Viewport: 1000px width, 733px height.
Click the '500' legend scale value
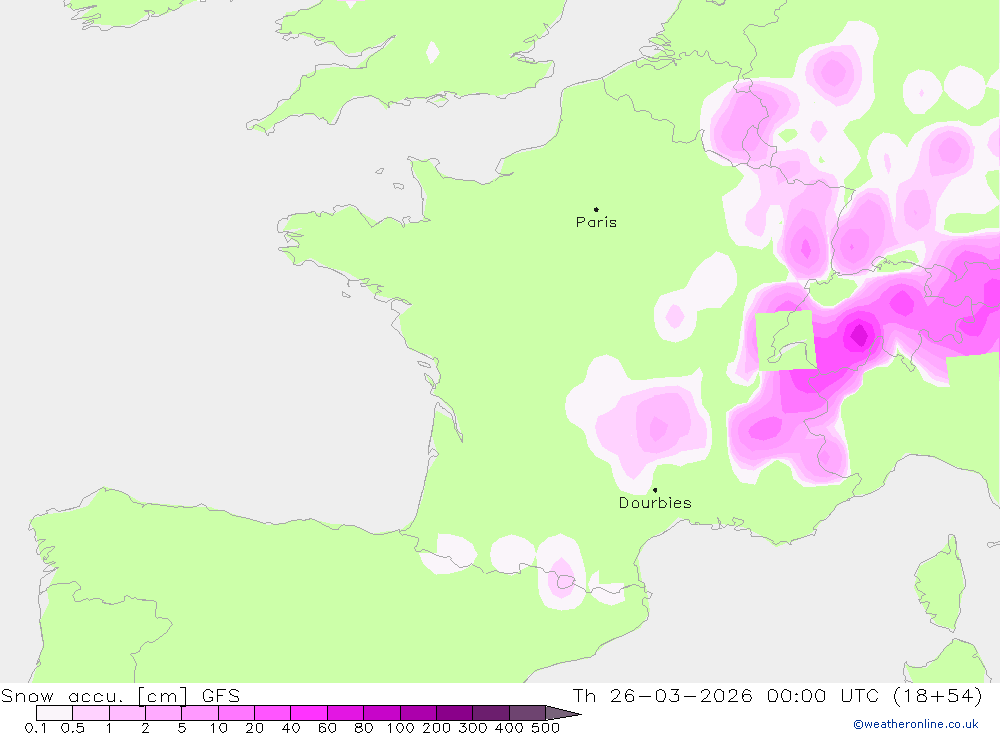[546, 727]
